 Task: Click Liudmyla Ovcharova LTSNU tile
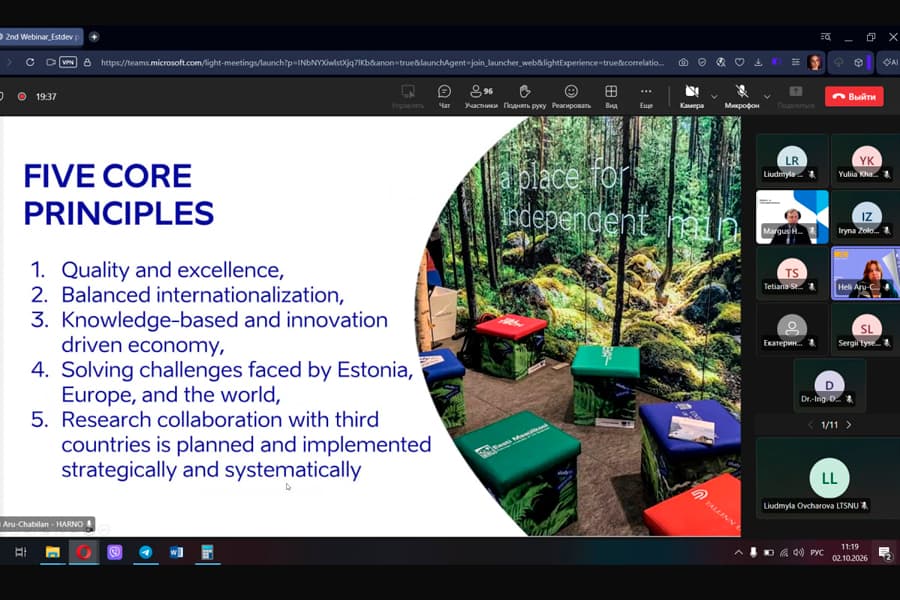[x=828, y=478]
